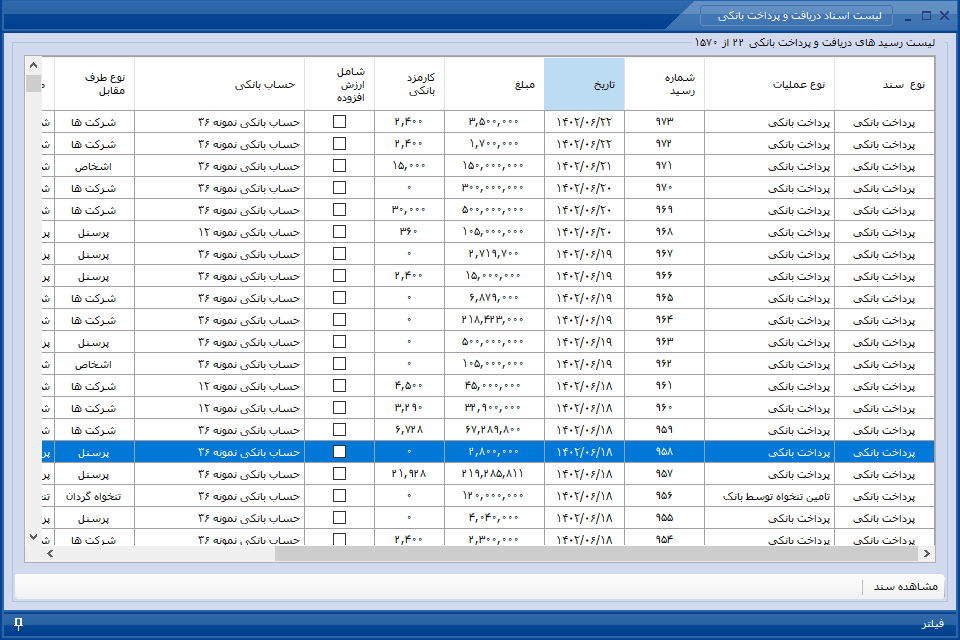This screenshot has width=960, height=640.
Task: Select the تامین تنخواه توسط بانک row
Action: (488, 496)
